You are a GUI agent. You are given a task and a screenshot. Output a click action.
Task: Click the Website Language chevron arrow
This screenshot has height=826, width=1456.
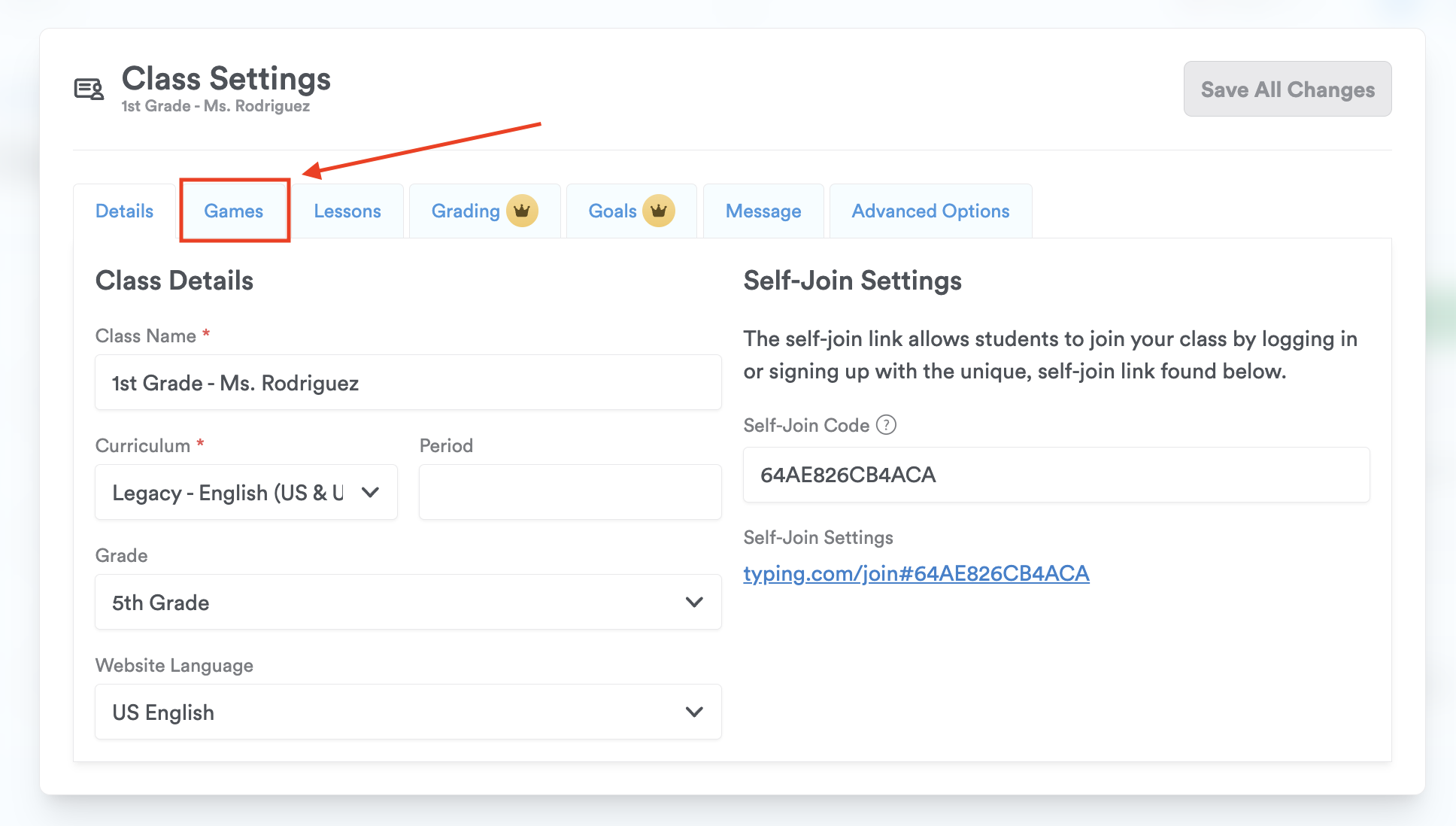(x=694, y=712)
